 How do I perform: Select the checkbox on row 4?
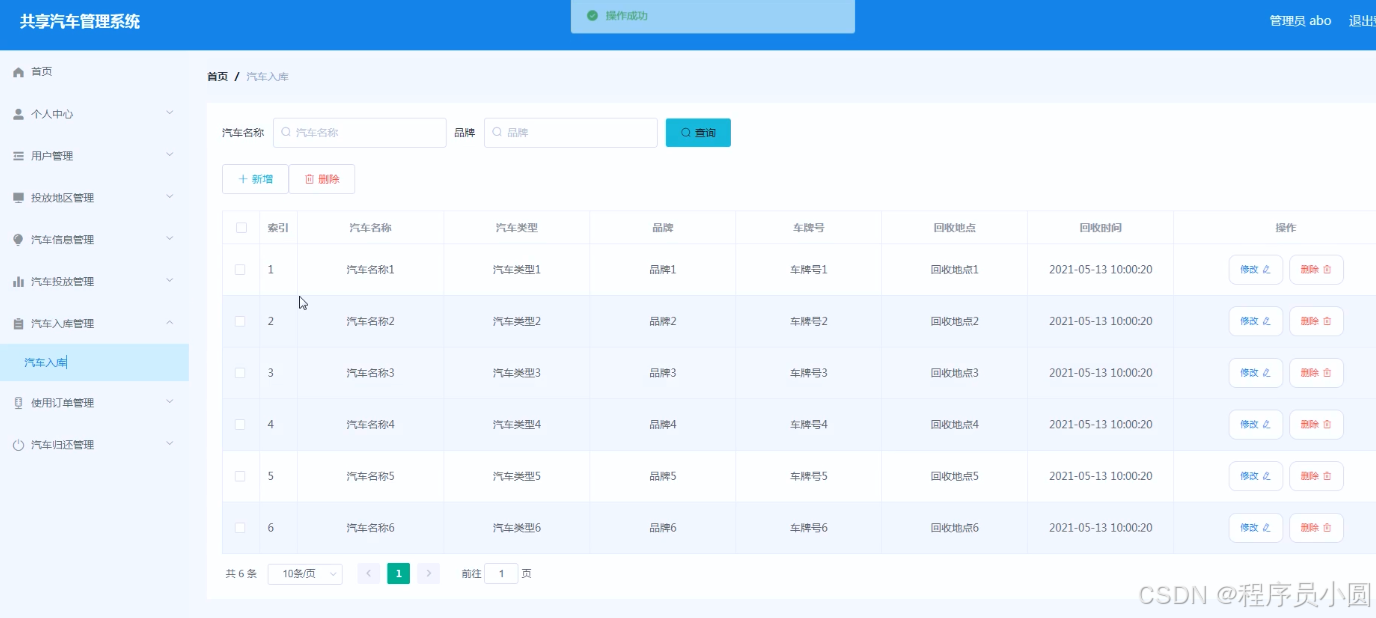(x=240, y=424)
